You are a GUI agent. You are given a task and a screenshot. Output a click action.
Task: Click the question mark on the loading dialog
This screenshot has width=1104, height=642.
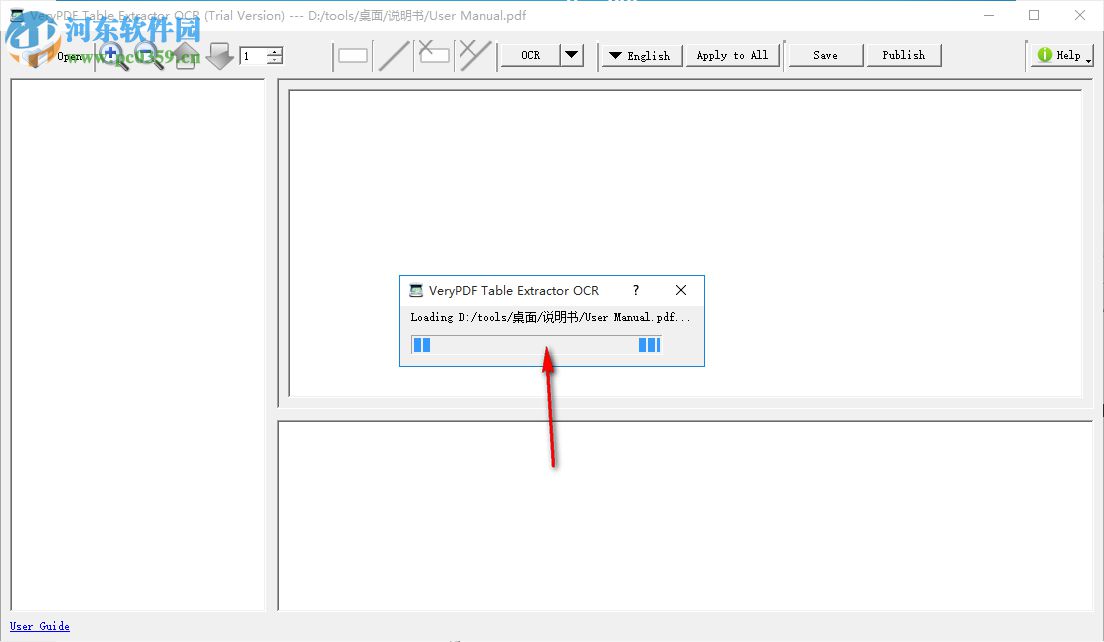tap(635, 290)
